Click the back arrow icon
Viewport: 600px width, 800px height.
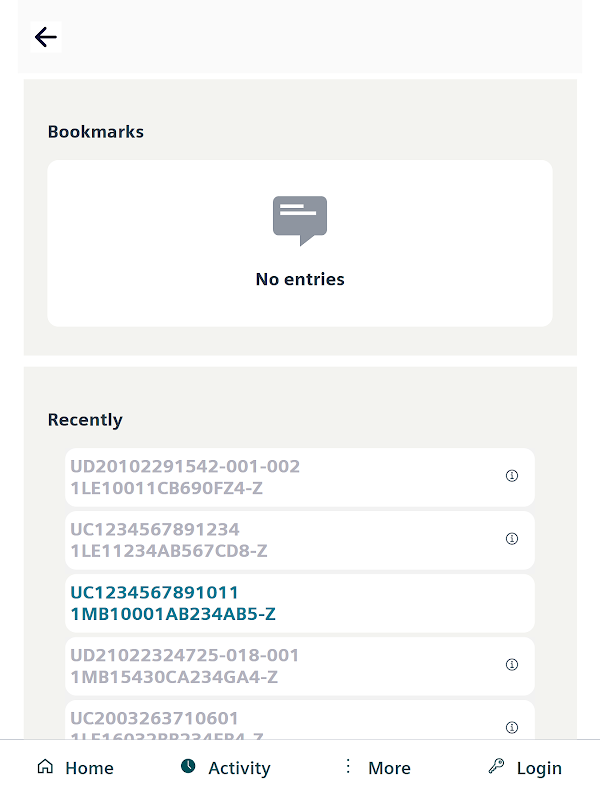[x=46, y=38]
